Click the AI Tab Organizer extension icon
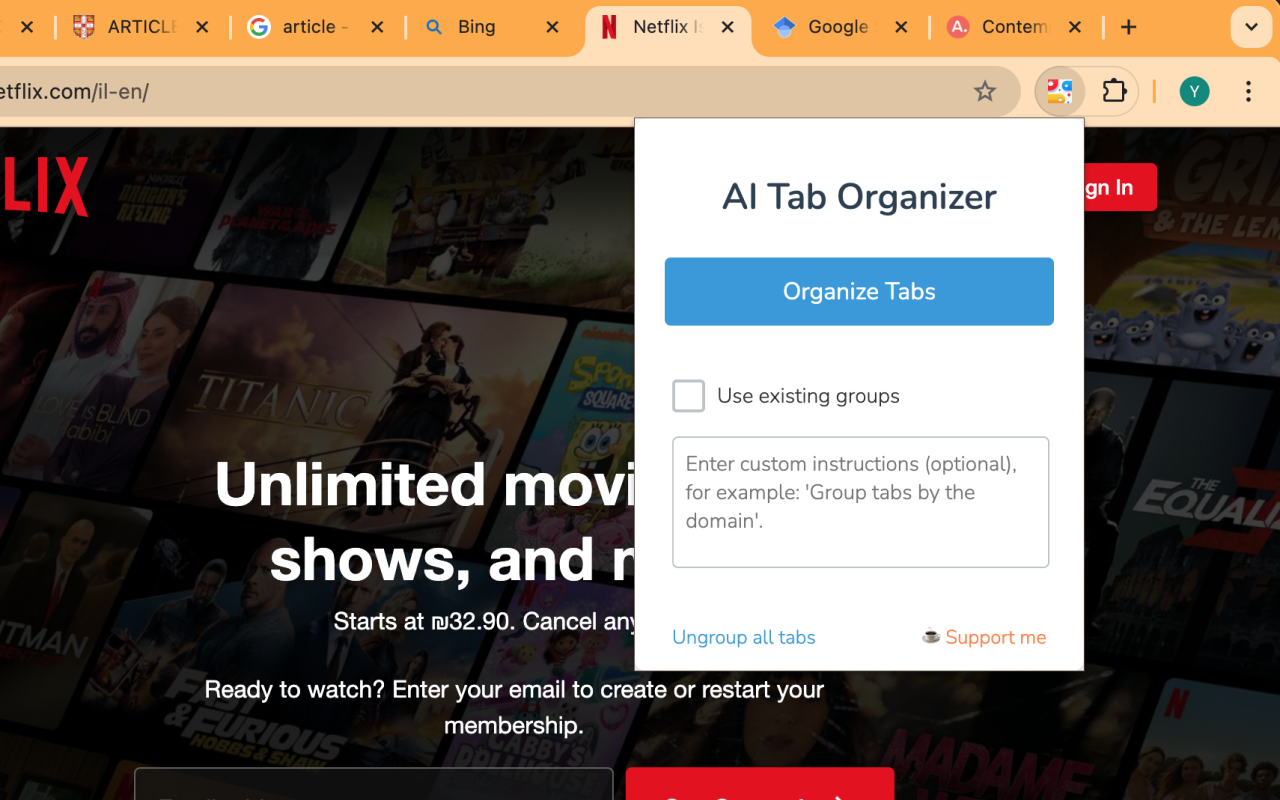 coord(1060,92)
